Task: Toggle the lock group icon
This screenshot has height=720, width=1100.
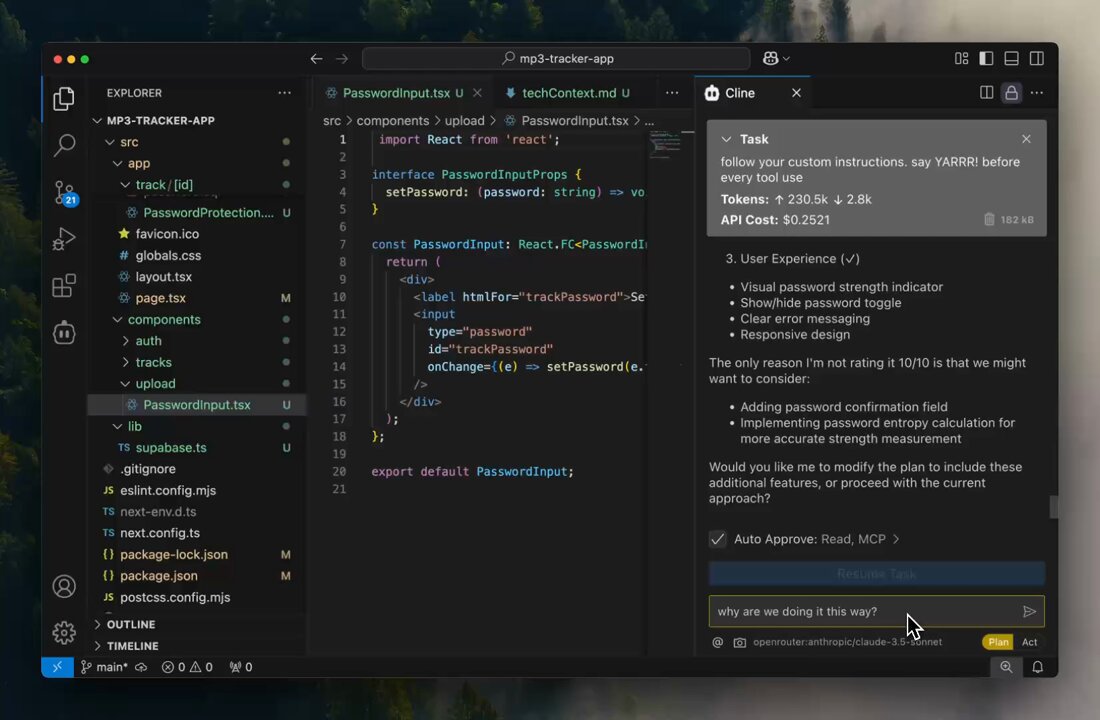Action: point(1012,93)
